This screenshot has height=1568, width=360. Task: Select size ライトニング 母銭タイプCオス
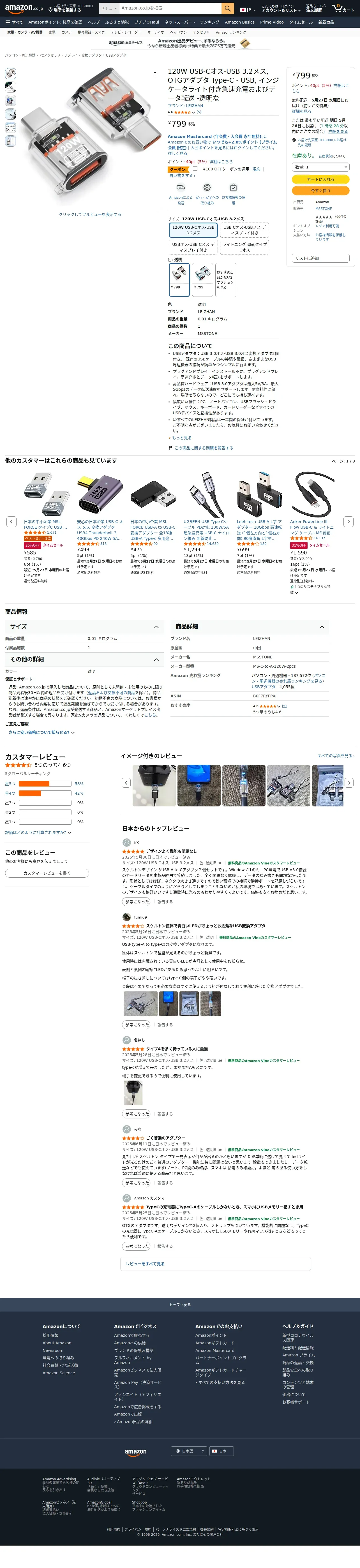245,247
